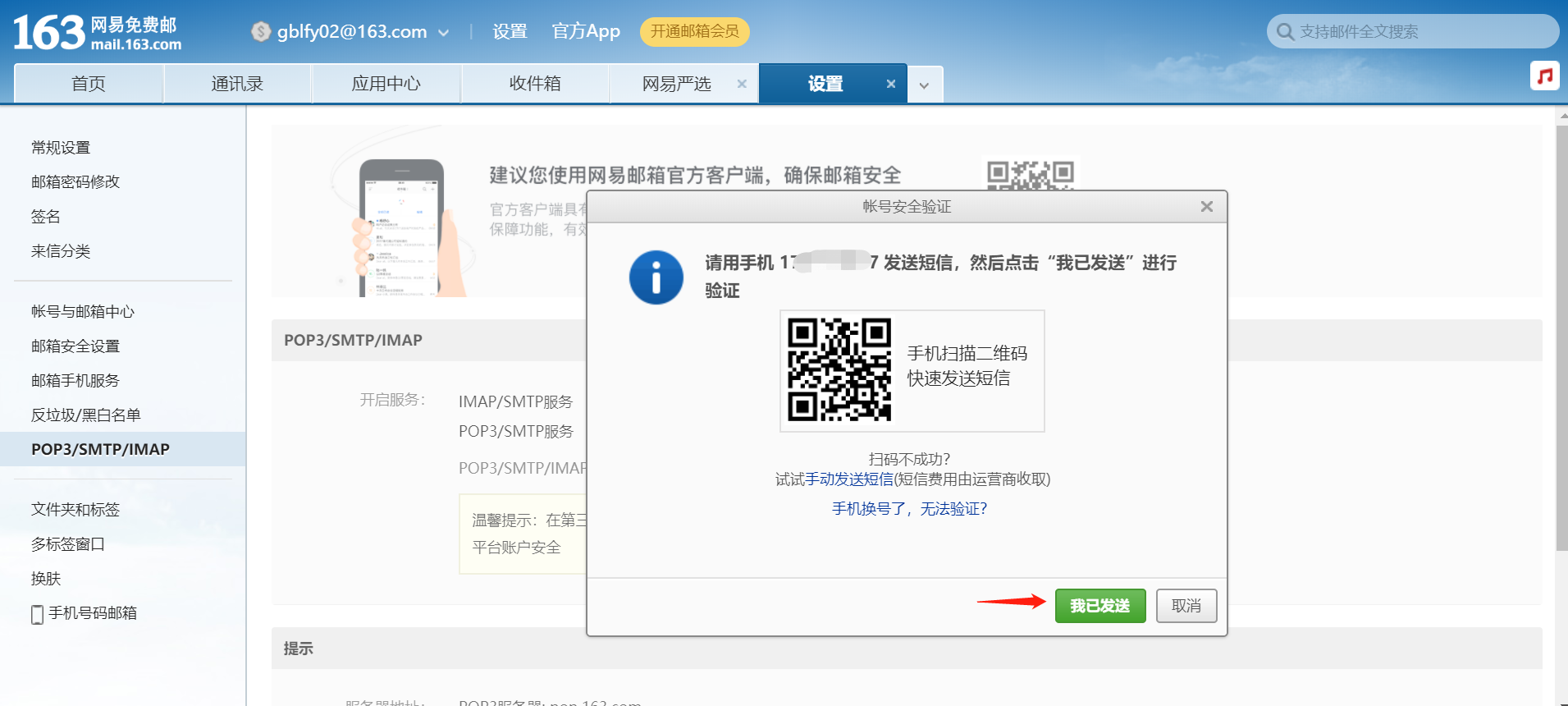Click 取消 button in dialog
Screen dimensions: 1568x706
point(1186,606)
